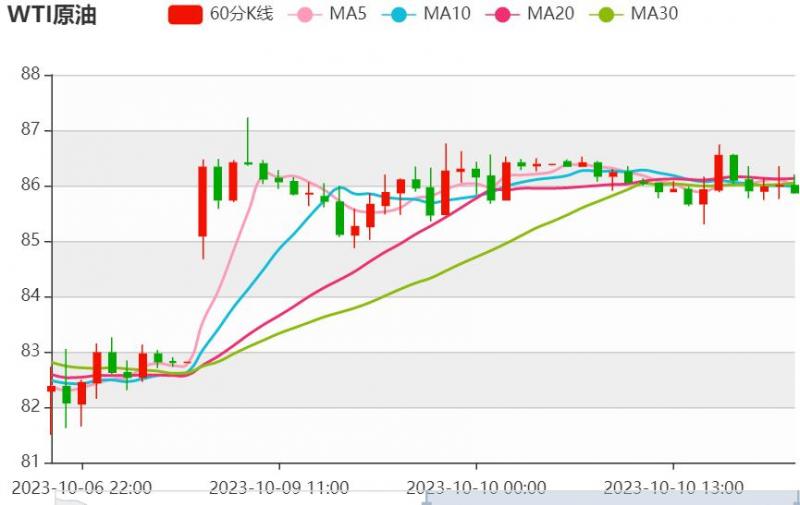Click the 85 price axis label
Viewport: 800px width, 505px height.
click(31, 241)
